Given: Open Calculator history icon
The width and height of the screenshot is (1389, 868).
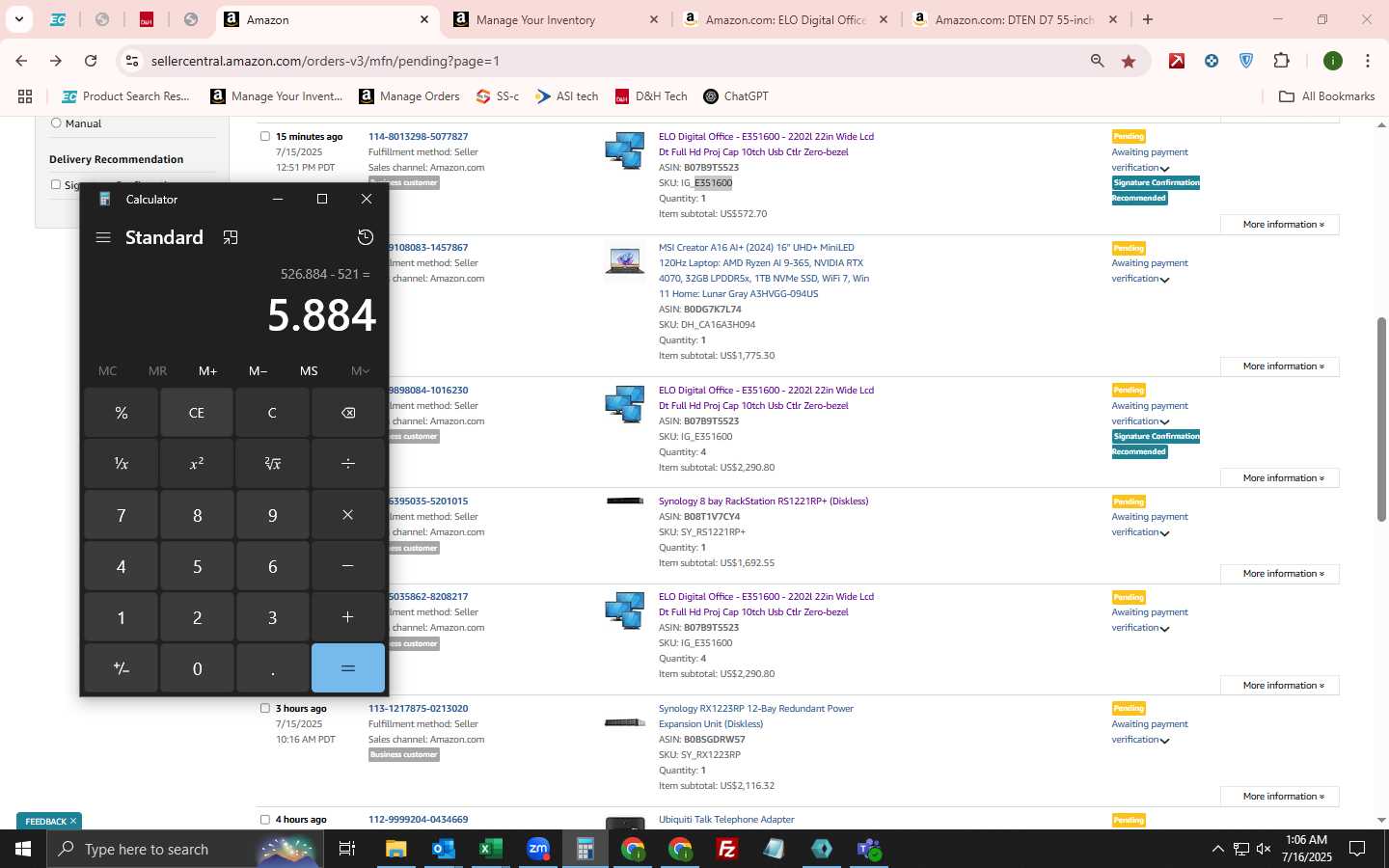Looking at the screenshot, I should pos(366,237).
